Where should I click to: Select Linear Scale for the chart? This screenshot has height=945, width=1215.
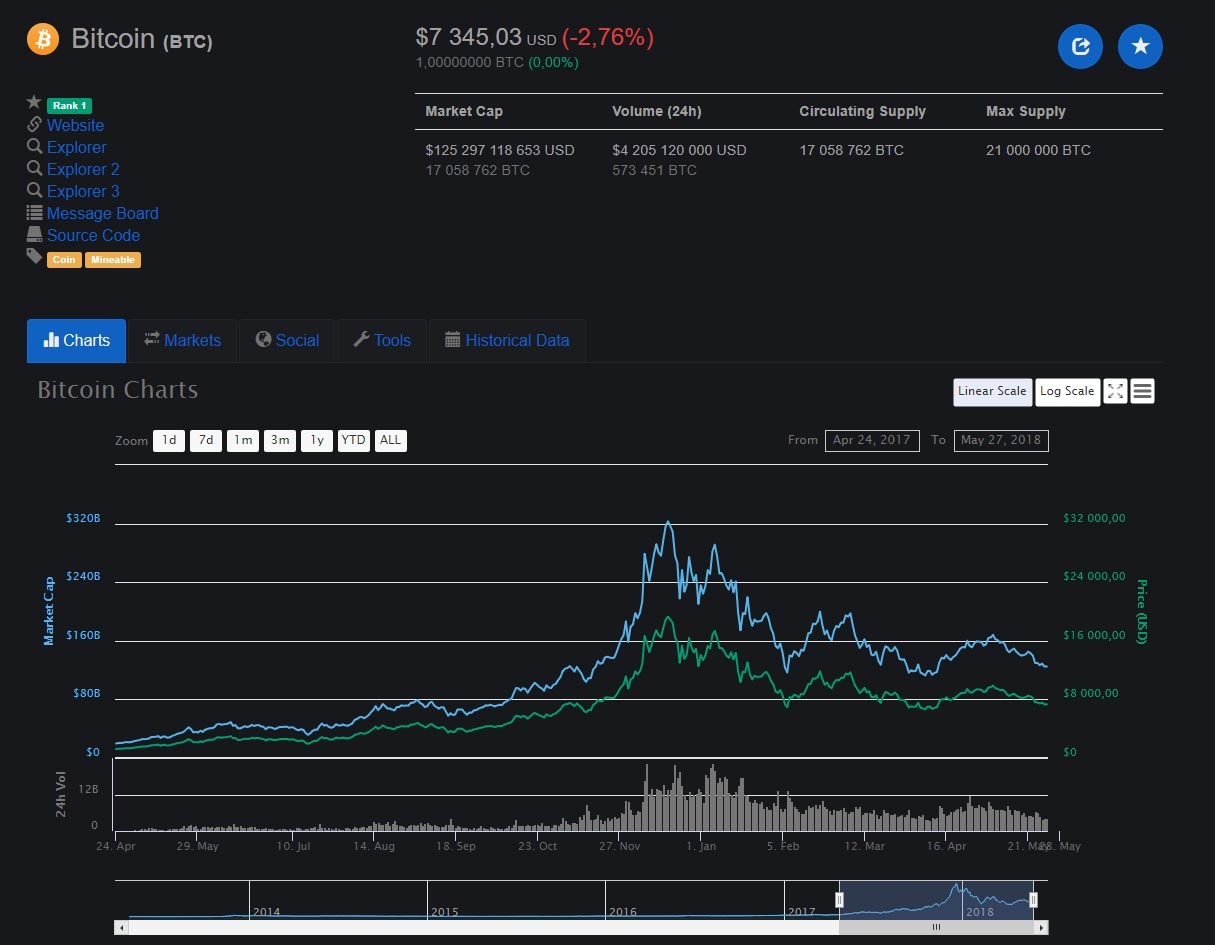pos(992,391)
